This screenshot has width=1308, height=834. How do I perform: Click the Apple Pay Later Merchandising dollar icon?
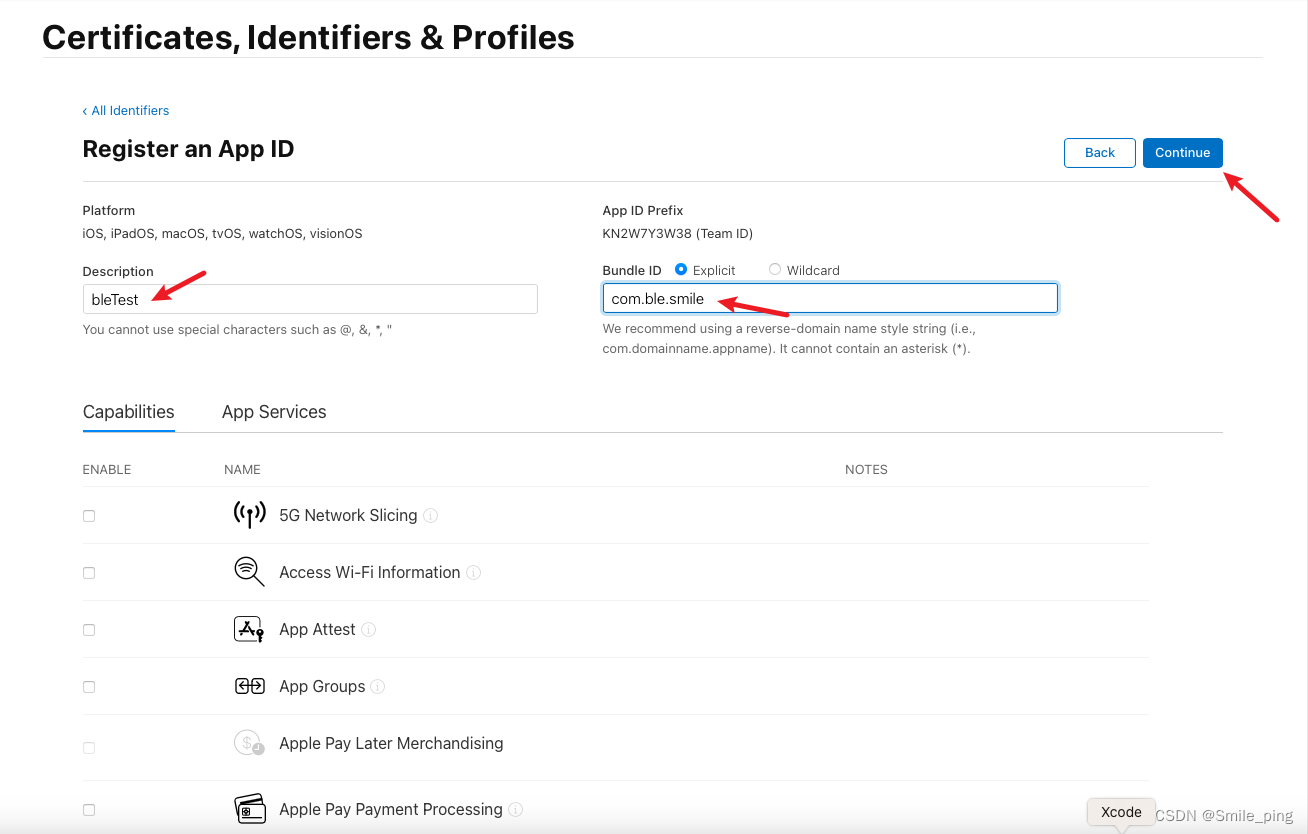(249, 743)
